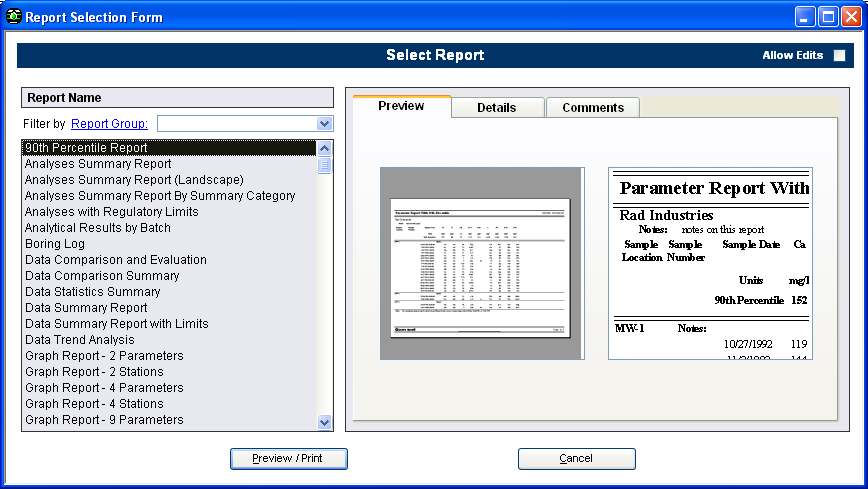Select Graph Report - 2 Parameters

pyautogui.click(x=169, y=356)
